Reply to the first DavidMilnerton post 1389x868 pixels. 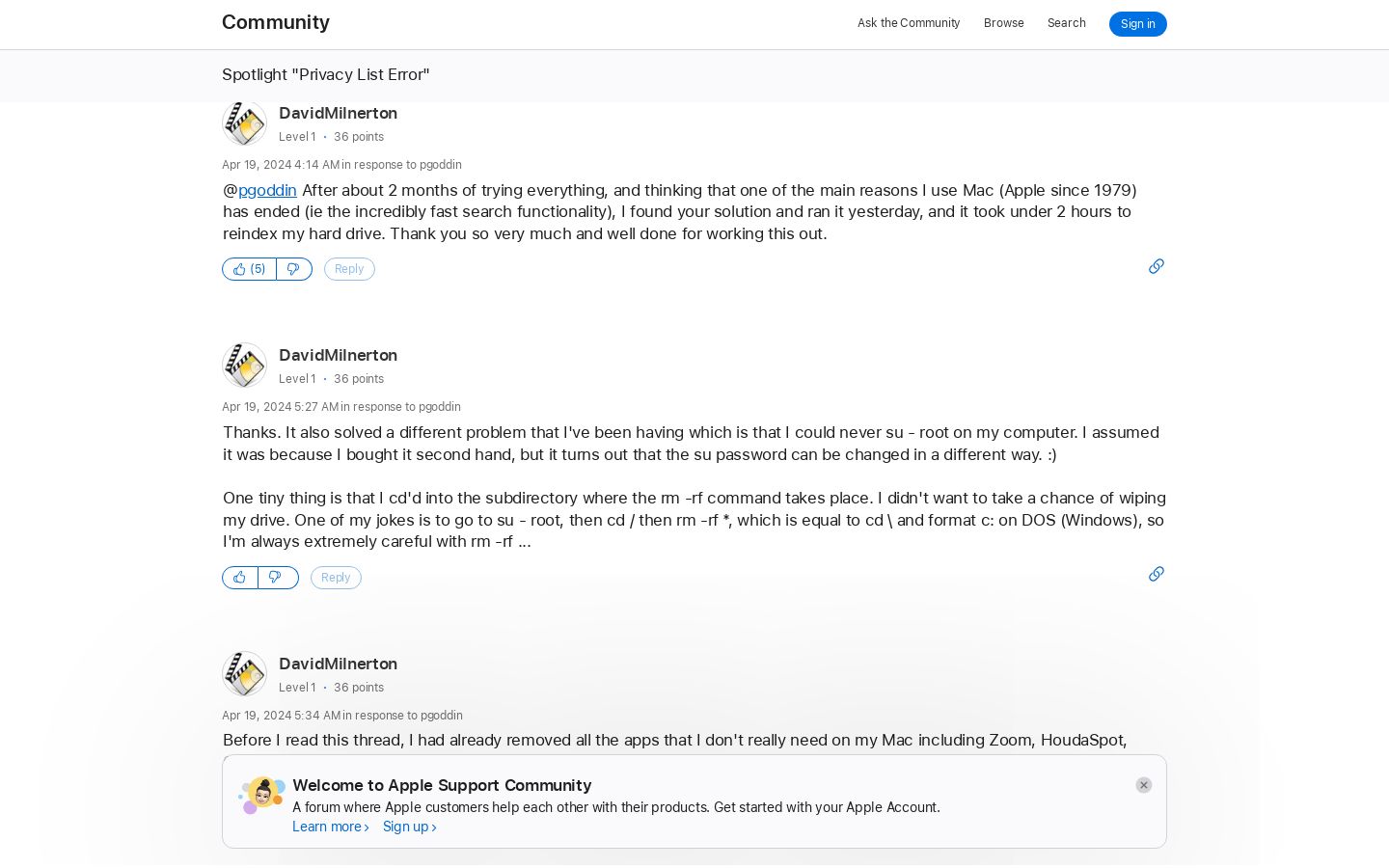pos(349,269)
